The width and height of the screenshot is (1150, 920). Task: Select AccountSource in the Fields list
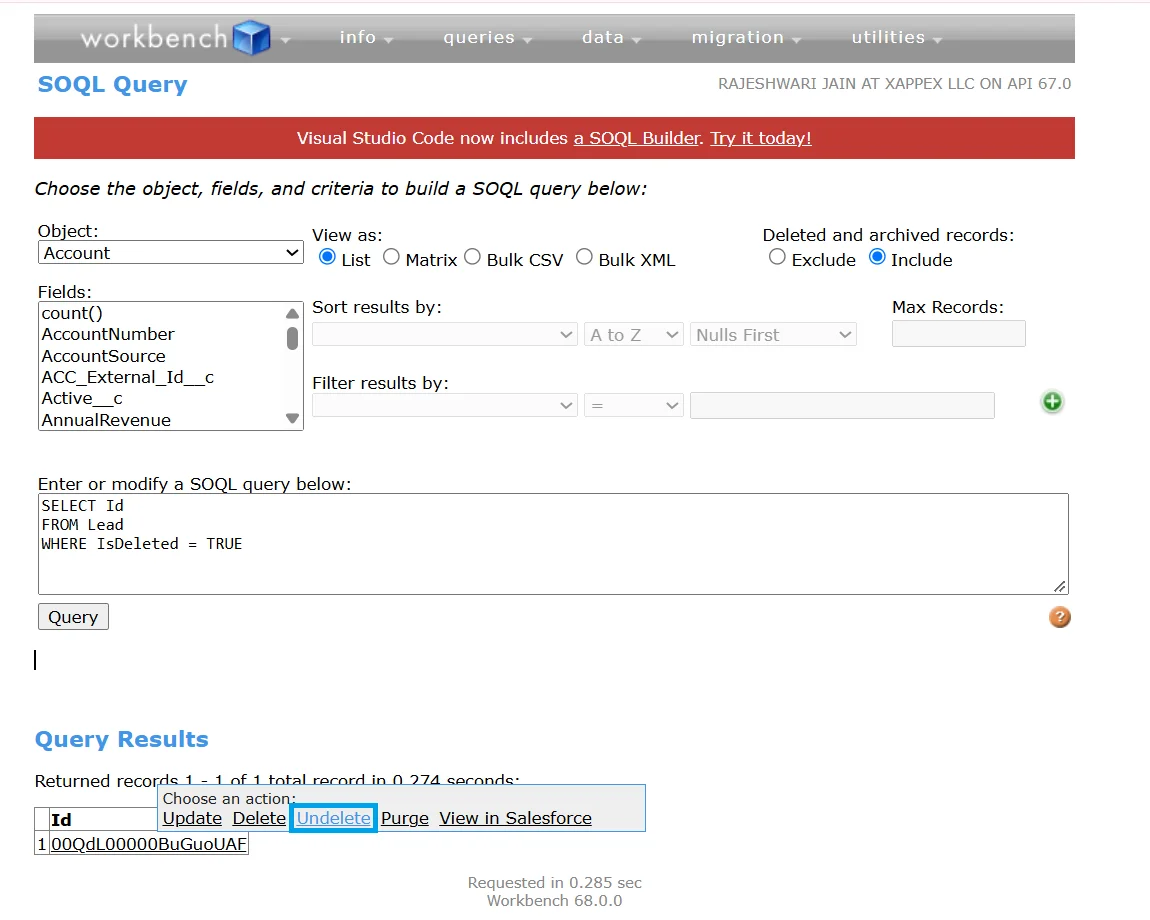pyautogui.click(x=161, y=356)
